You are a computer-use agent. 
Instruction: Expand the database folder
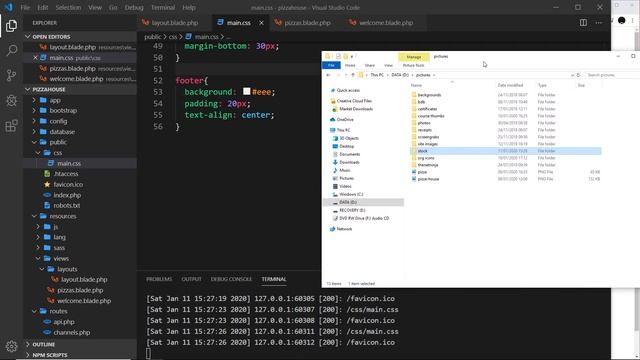tap(34, 132)
